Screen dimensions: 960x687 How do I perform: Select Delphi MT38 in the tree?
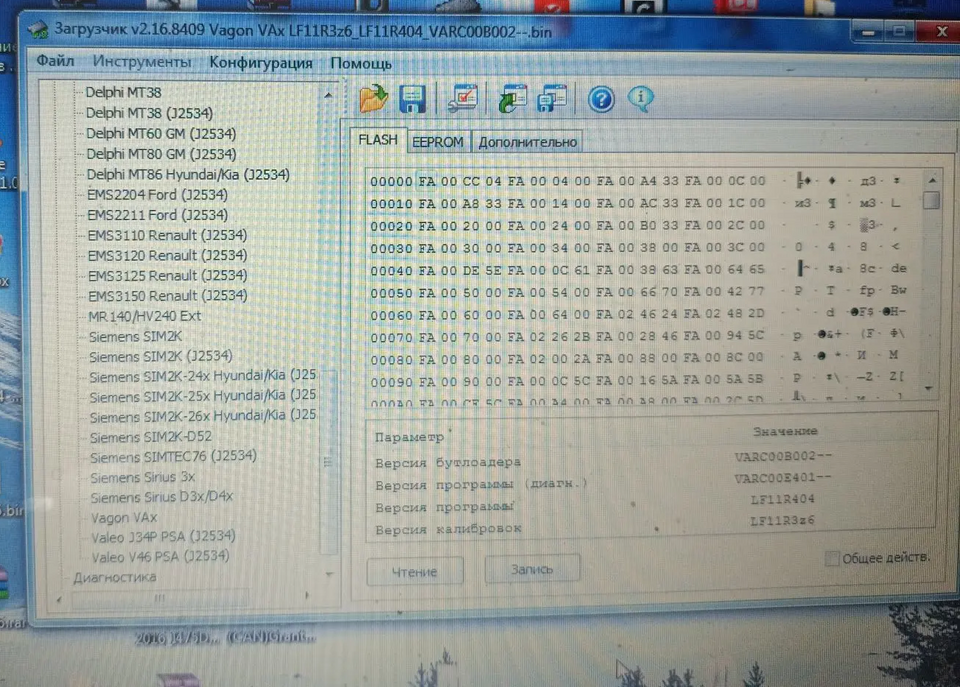123,92
